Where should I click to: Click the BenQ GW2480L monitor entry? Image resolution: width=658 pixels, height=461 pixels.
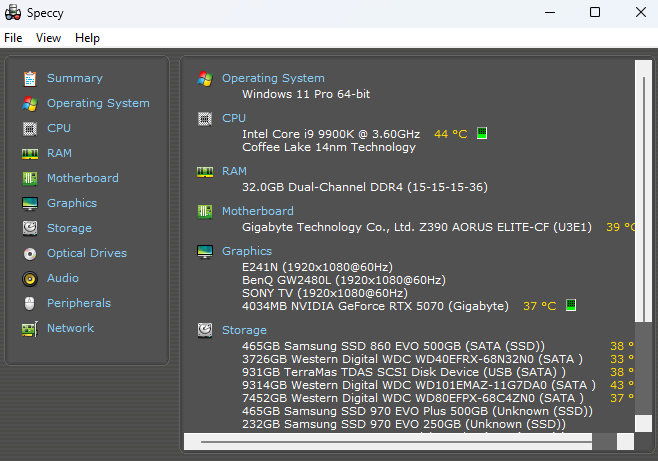(x=344, y=280)
